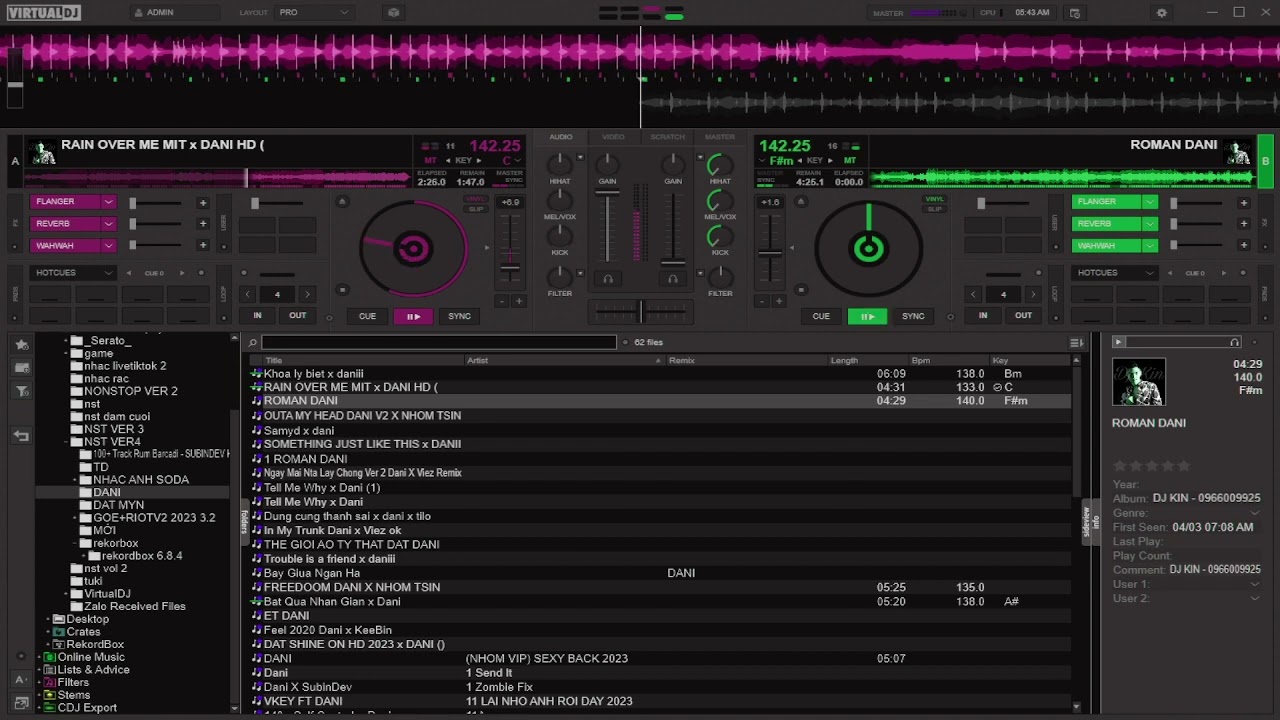1280x720 pixels.
Task: Click the go-back arrow icon in browser sidebar
Action: (21, 436)
